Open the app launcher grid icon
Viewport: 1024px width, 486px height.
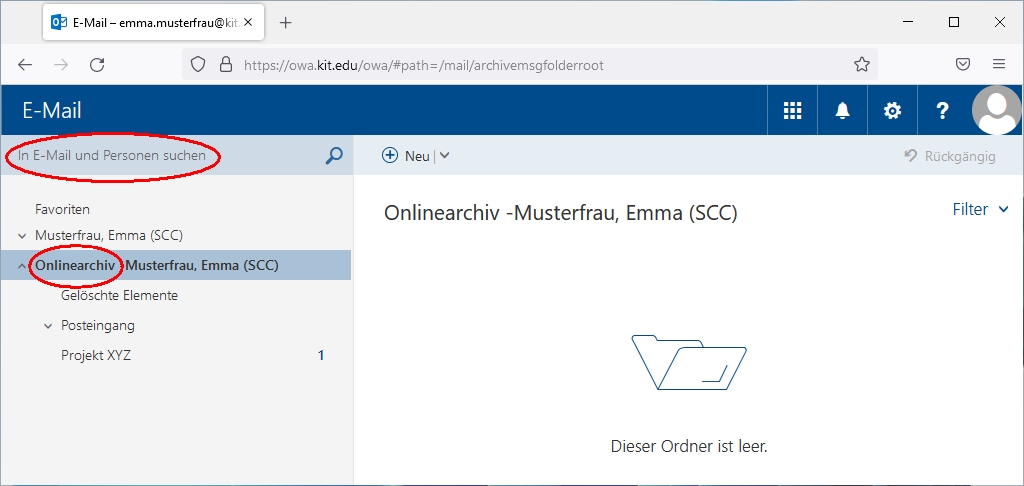(x=793, y=111)
